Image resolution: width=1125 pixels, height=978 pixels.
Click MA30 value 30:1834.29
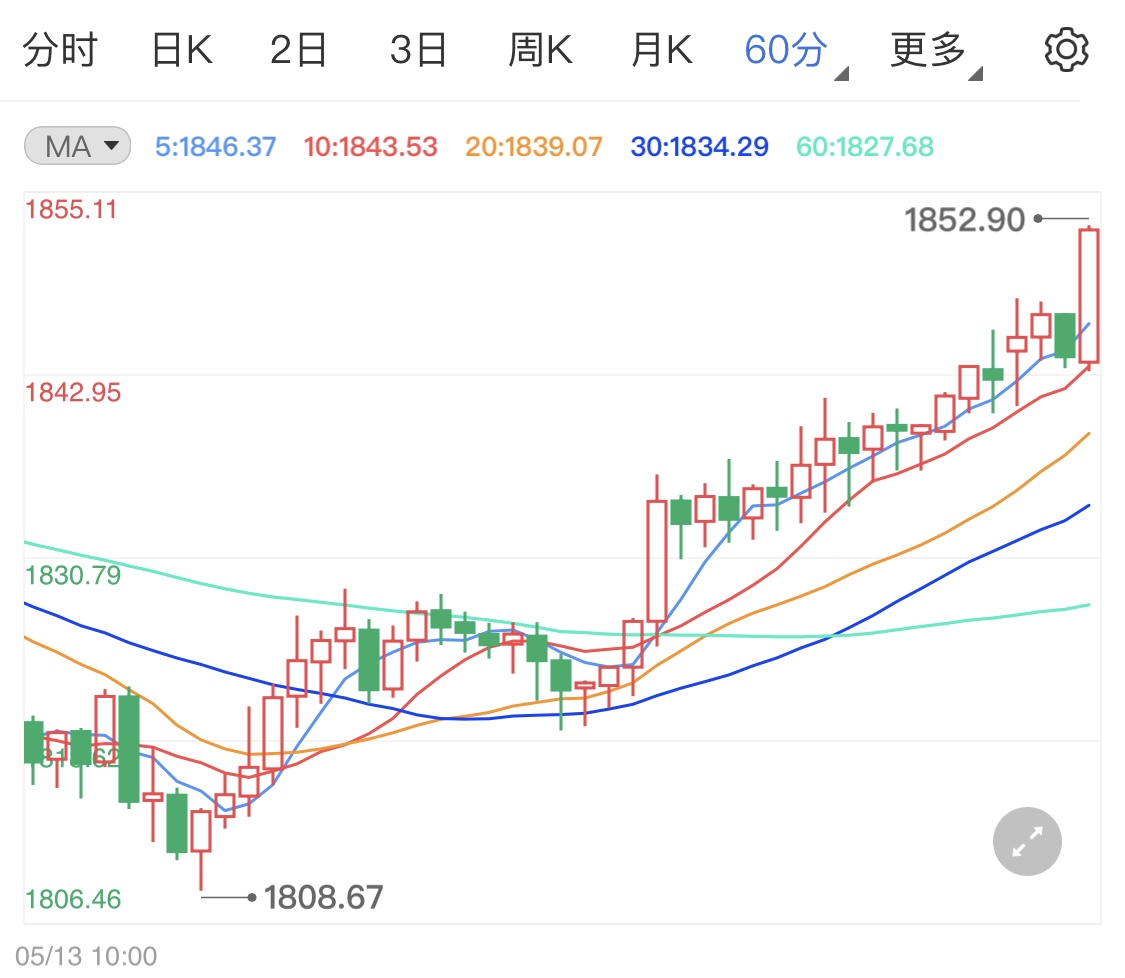tap(700, 146)
